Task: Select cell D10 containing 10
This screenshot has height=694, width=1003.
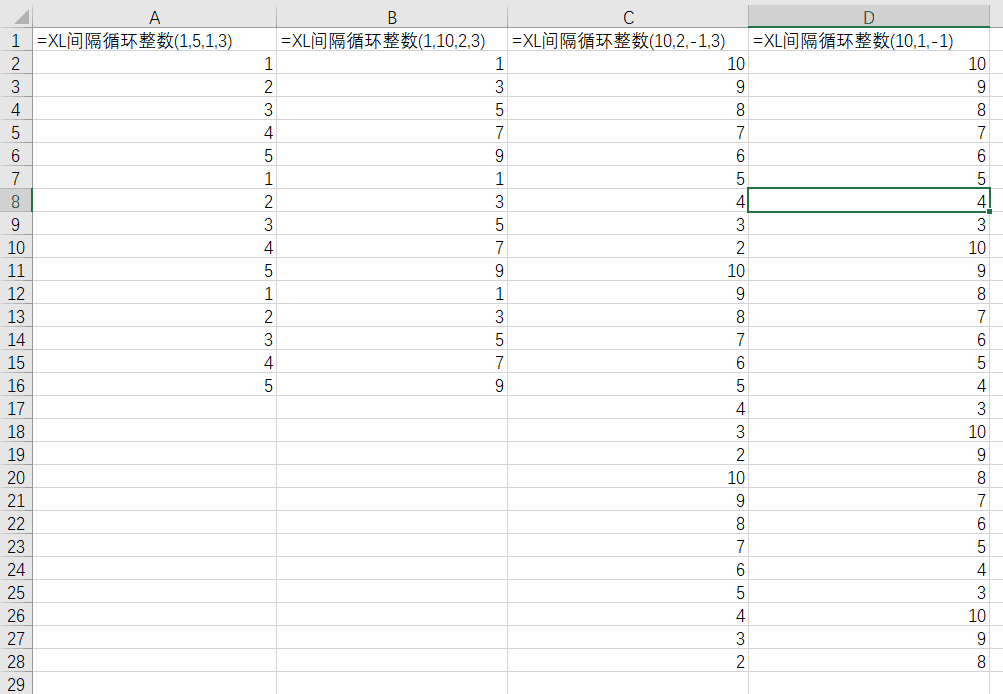Action: pos(869,247)
